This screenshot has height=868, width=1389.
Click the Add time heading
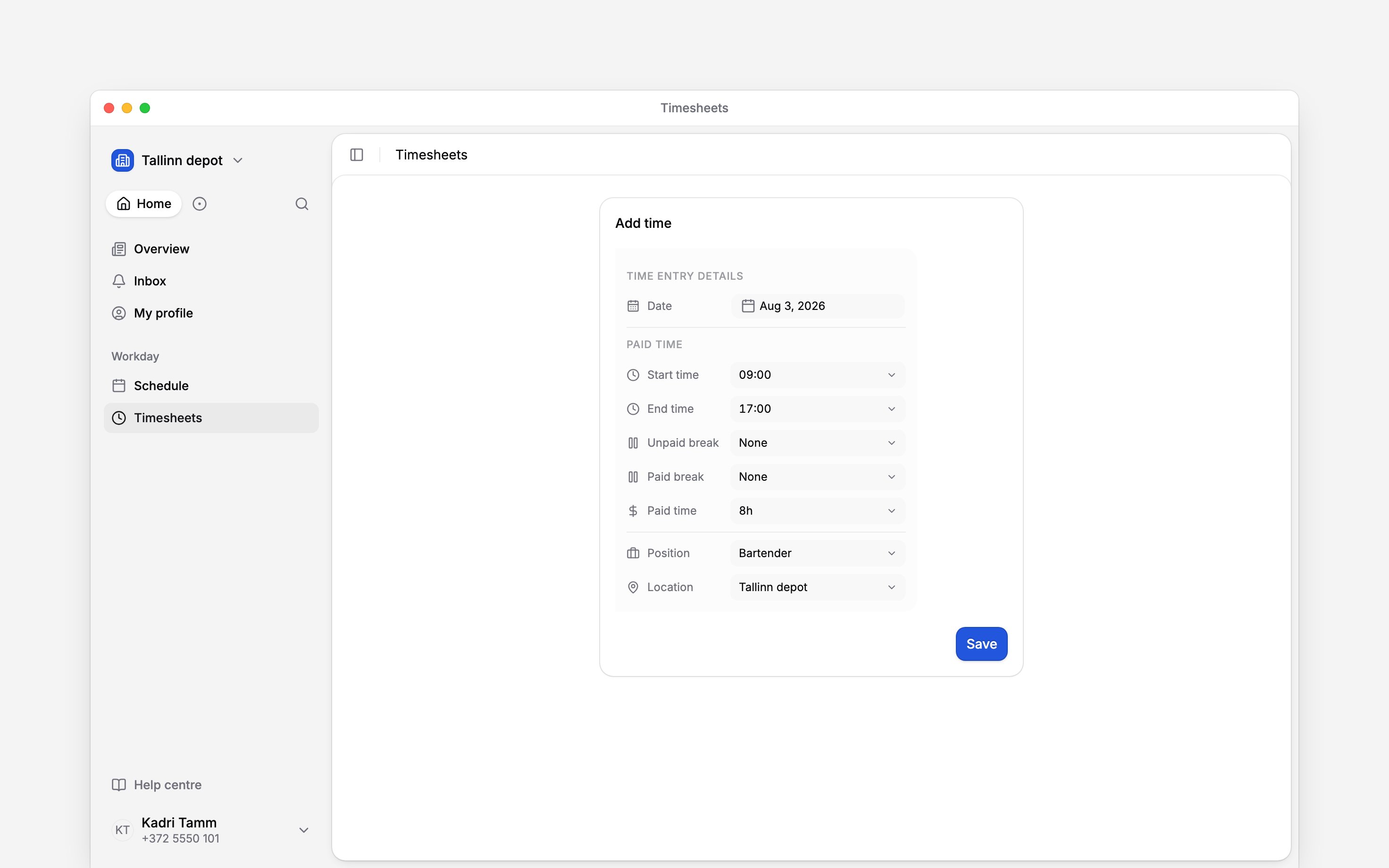pos(644,223)
